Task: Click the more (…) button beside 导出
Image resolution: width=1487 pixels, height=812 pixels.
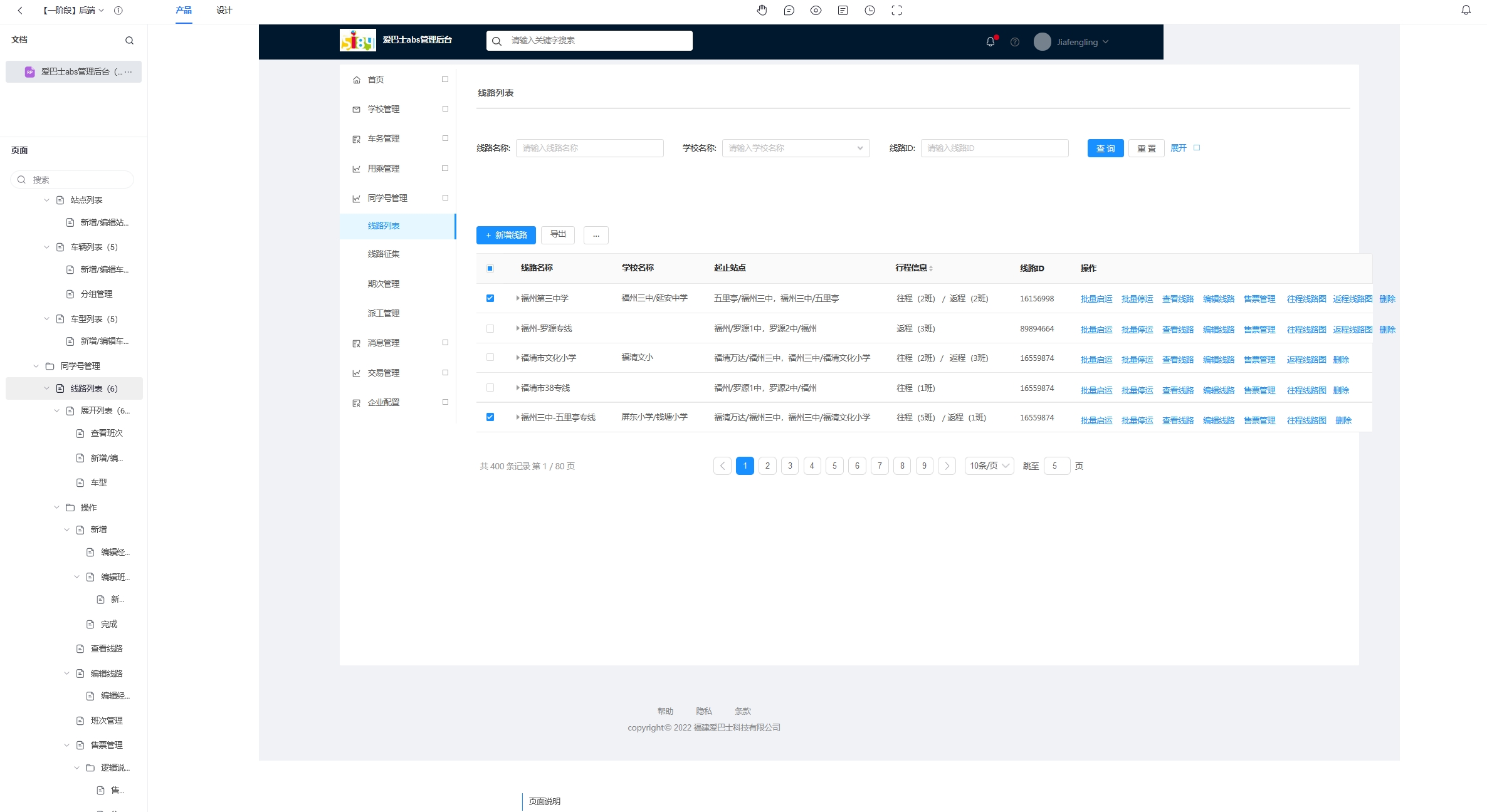Action: point(596,235)
